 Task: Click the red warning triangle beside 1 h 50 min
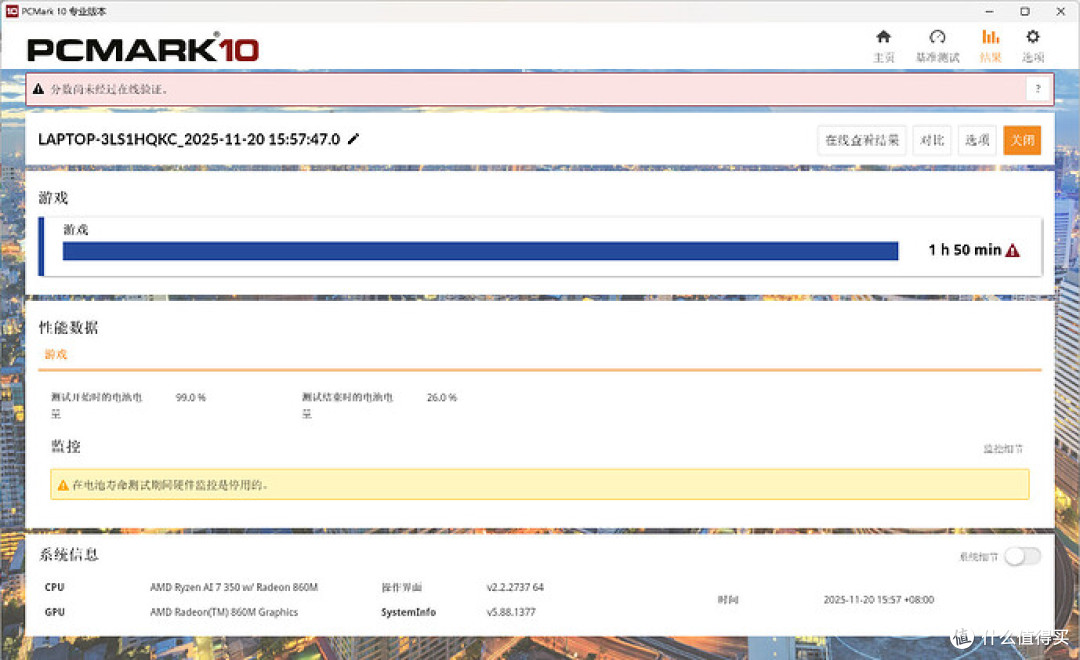pyautogui.click(x=1012, y=250)
